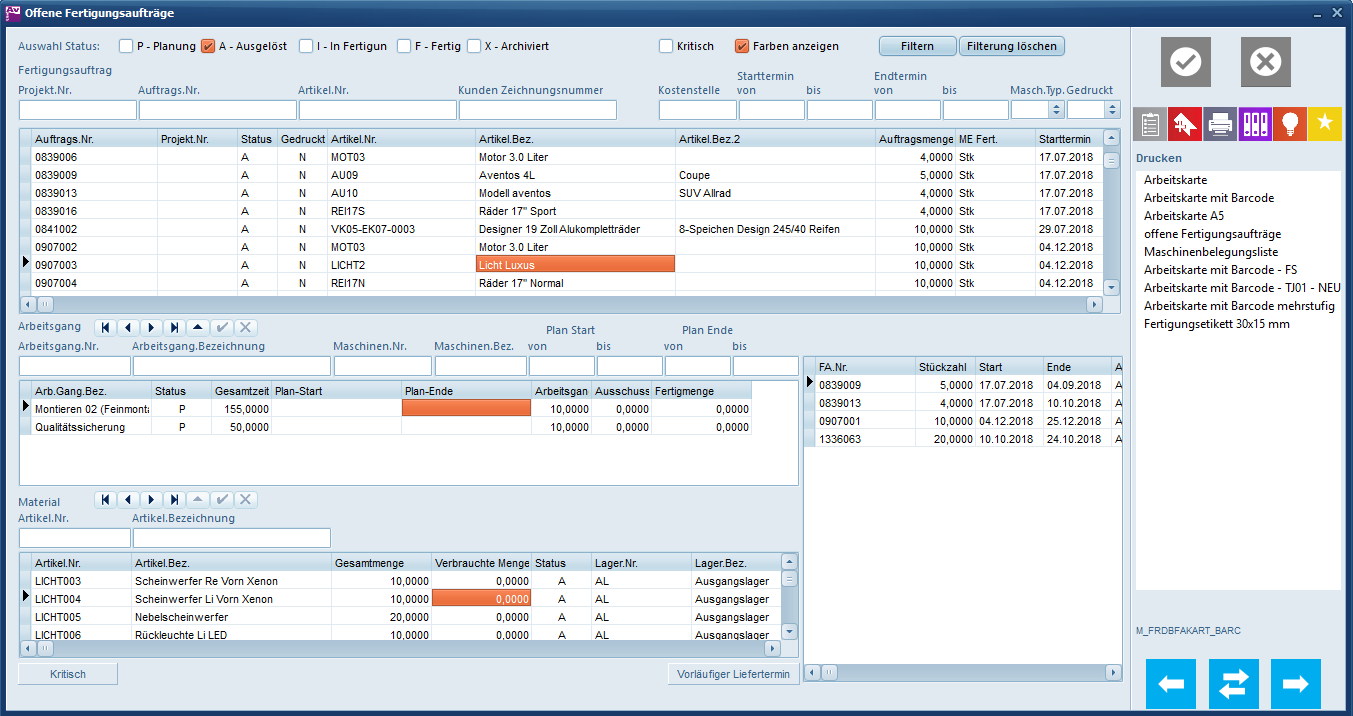Open the Gedruckt dropdown
Viewport: 1353px width, 716px height.
(1112, 110)
